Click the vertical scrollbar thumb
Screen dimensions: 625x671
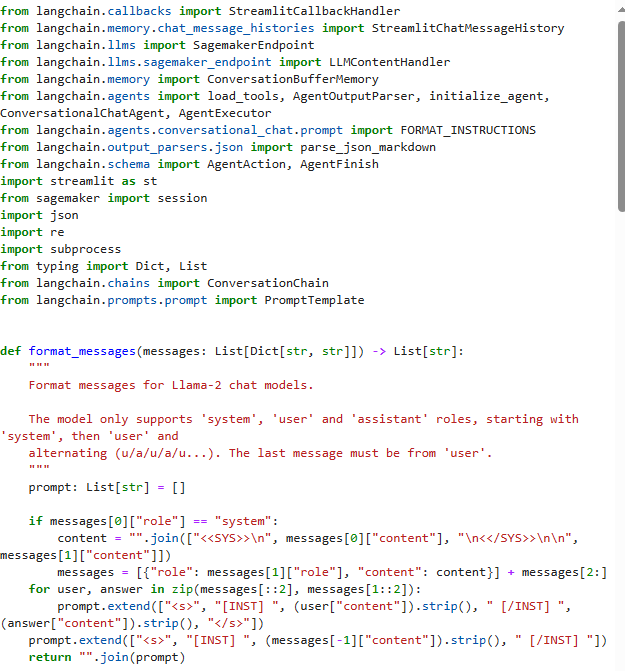pyautogui.click(x=621, y=116)
